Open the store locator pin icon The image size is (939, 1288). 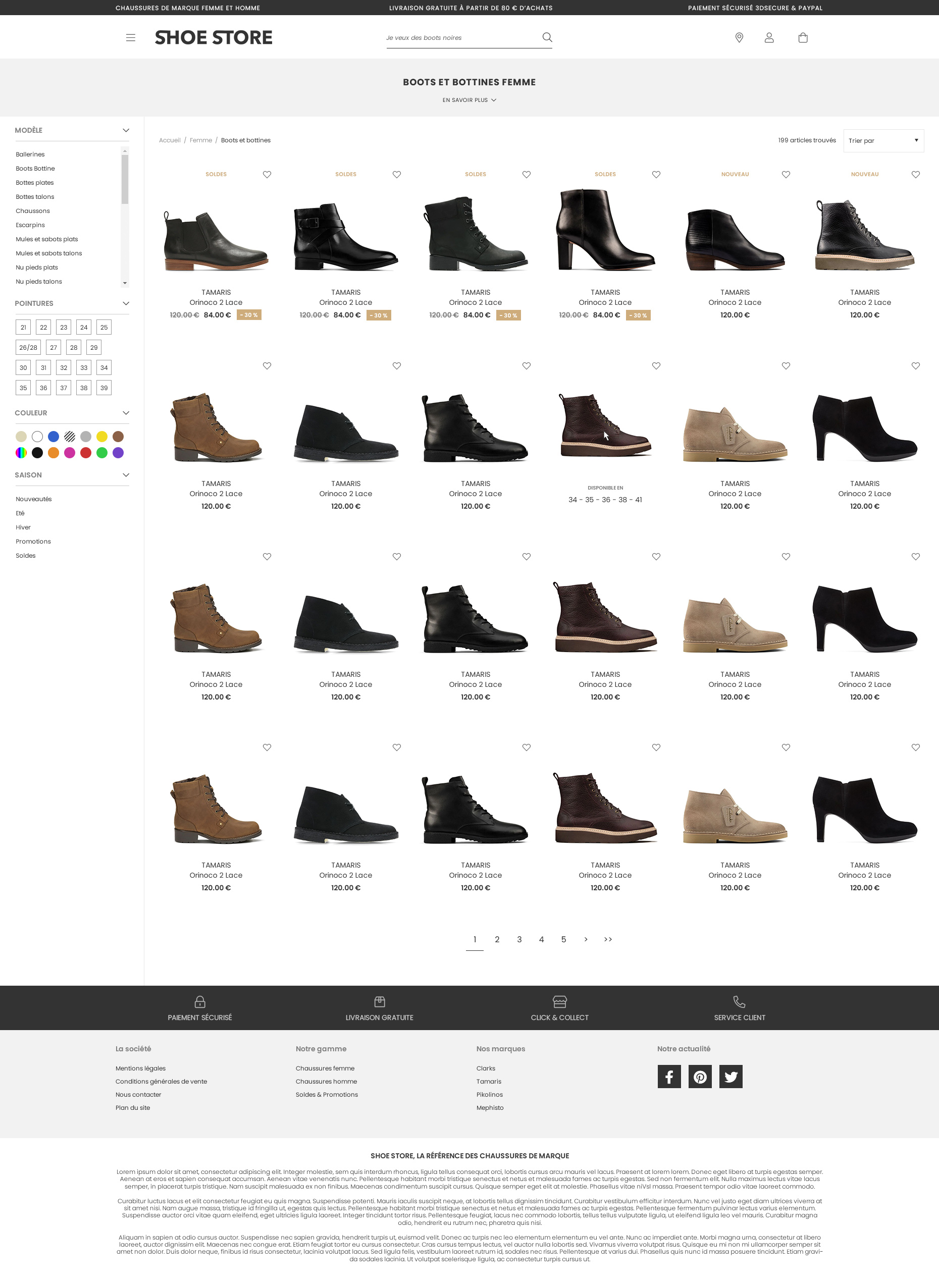[739, 37]
